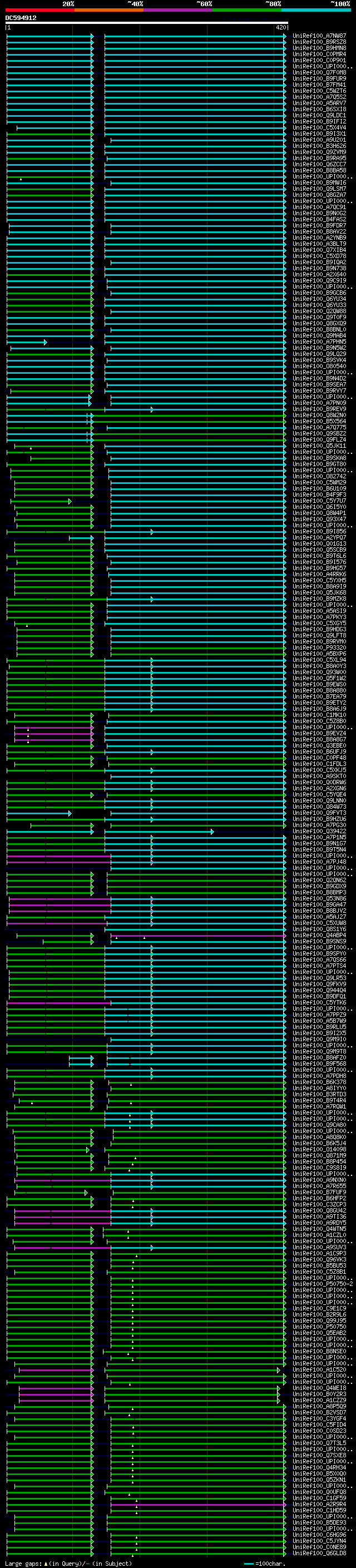
Task: Choose hit UniRef100_B9FUR9
Action: click(x=319, y=78)
